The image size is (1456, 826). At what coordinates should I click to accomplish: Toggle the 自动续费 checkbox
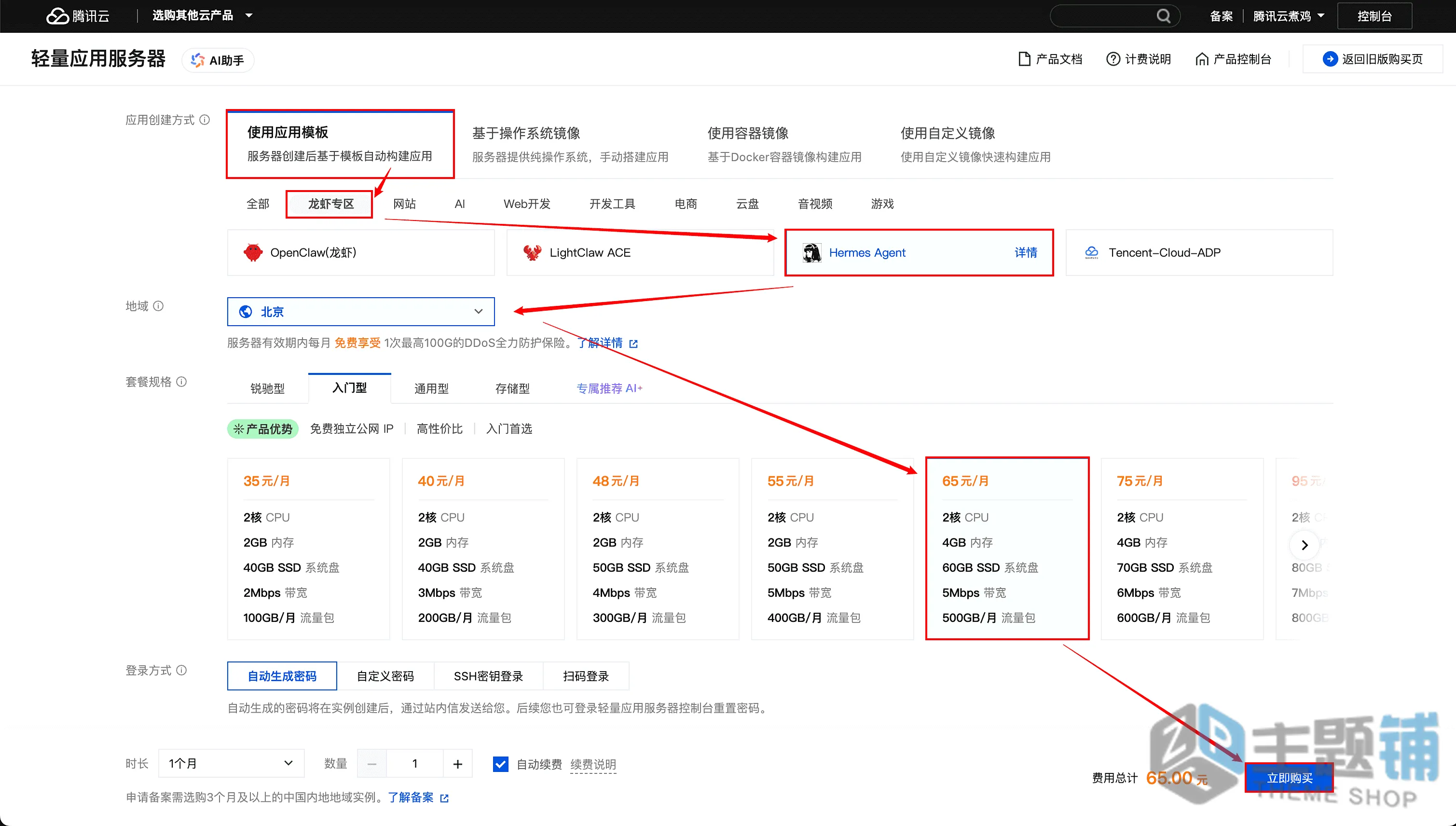click(x=500, y=764)
